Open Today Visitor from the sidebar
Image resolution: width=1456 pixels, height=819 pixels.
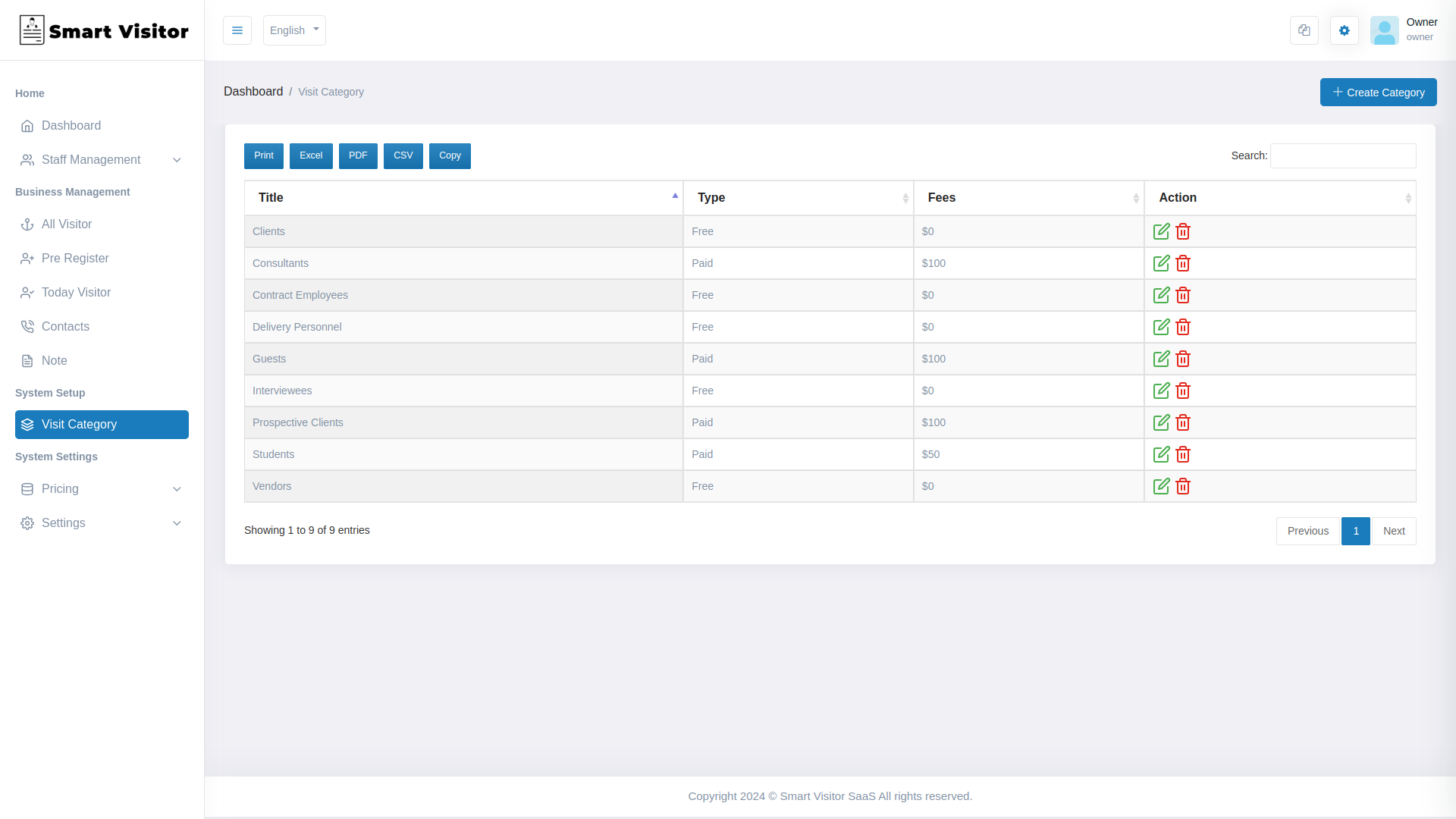pyautogui.click(x=28, y=293)
